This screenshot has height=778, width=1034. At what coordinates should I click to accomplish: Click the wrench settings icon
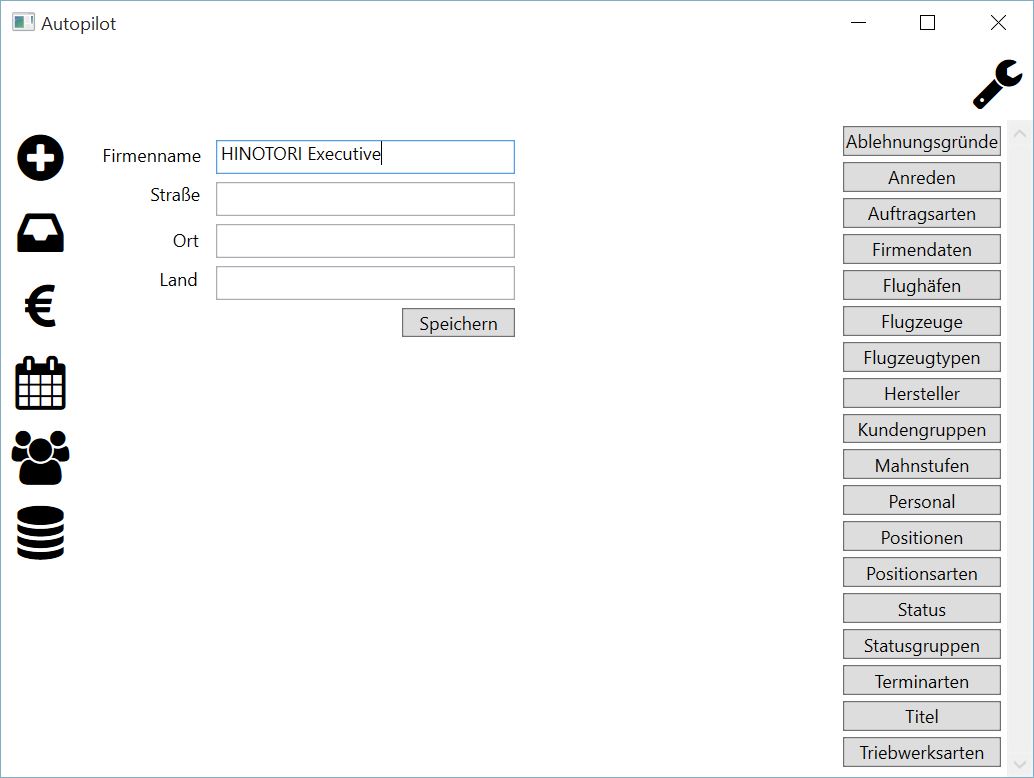point(998,84)
